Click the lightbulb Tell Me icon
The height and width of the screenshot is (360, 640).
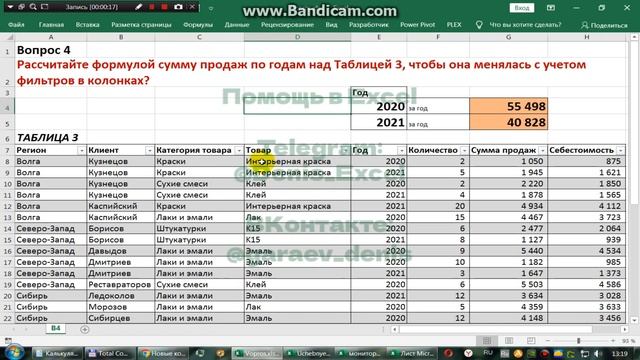pos(479,25)
